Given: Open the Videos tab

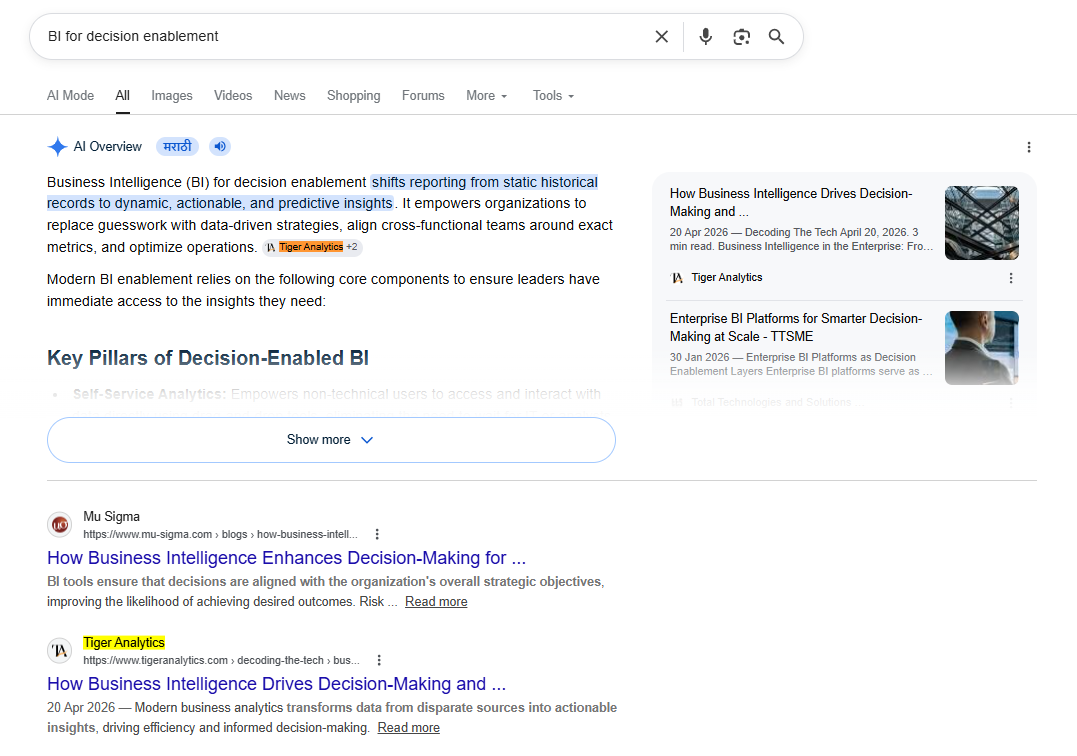Looking at the screenshot, I should pyautogui.click(x=233, y=95).
